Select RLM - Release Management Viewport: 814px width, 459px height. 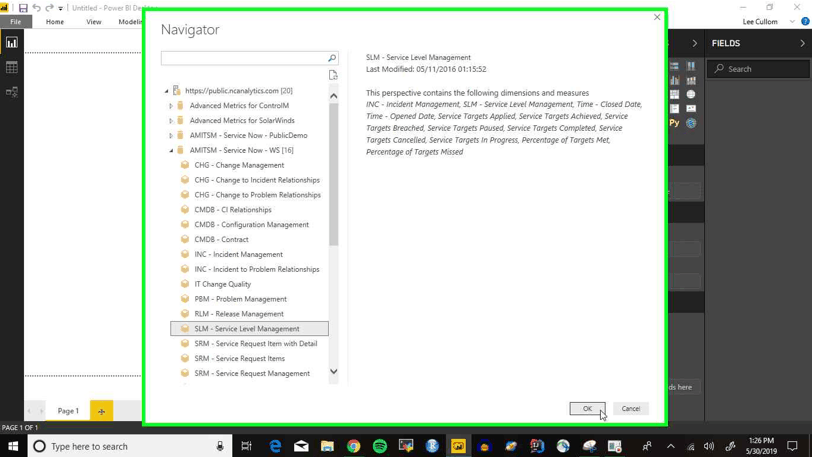tap(239, 314)
